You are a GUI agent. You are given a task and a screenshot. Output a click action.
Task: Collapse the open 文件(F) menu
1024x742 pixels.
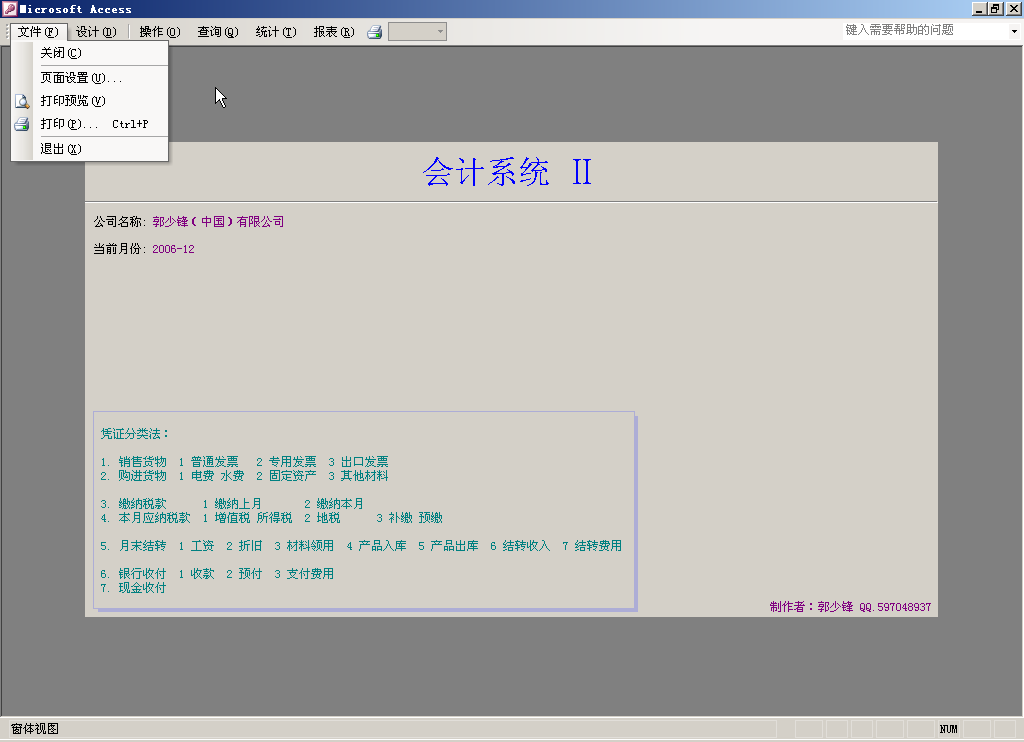click(x=38, y=32)
